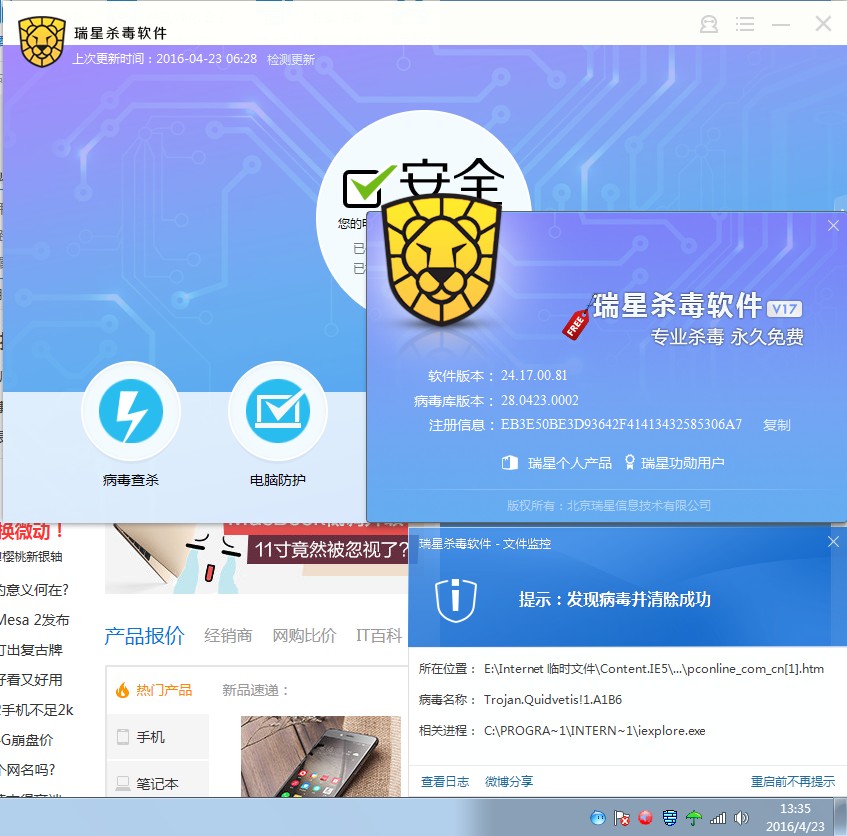847x836 pixels.
Task: Copy registration info with 复制
Action: [776, 425]
